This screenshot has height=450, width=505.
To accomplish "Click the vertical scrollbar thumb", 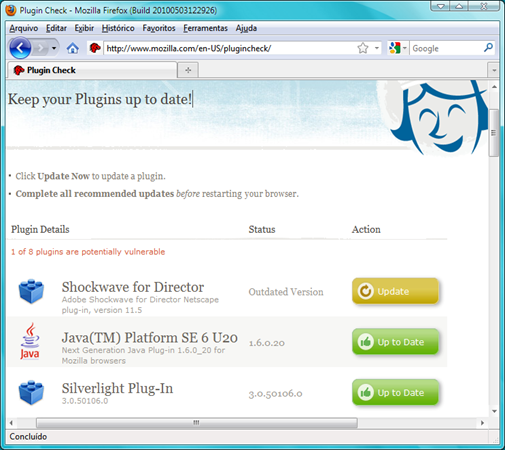I will click(494, 132).
